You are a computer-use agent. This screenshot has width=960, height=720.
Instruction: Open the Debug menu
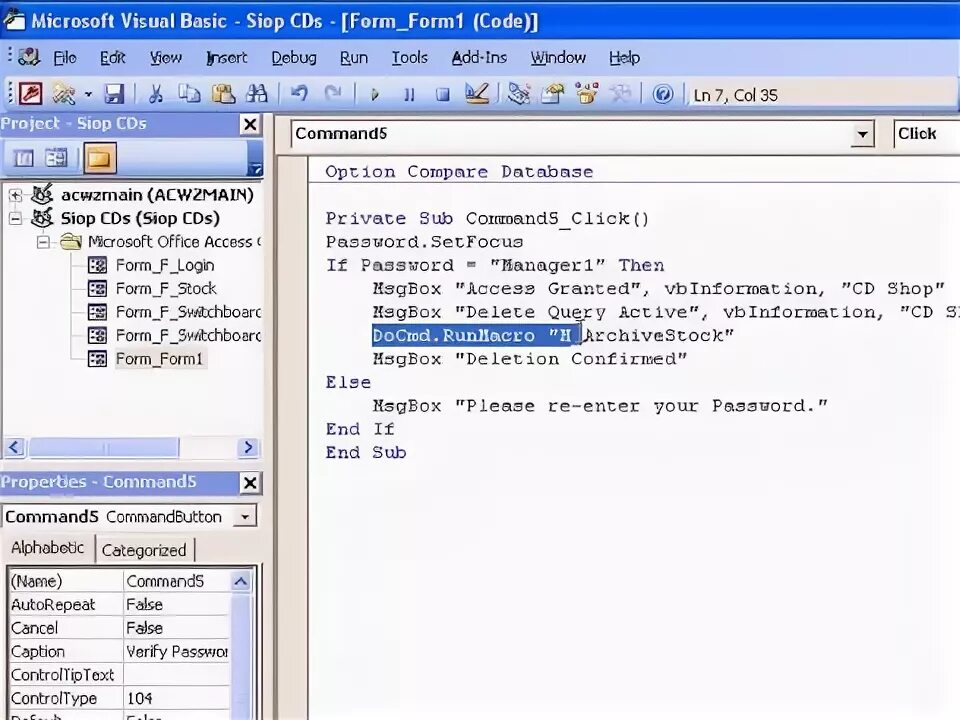[x=294, y=58]
